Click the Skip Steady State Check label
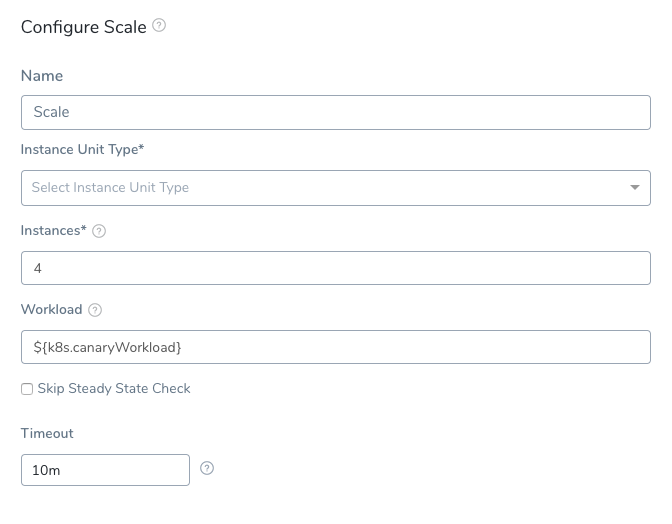672x524 pixels. pyautogui.click(x=114, y=389)
